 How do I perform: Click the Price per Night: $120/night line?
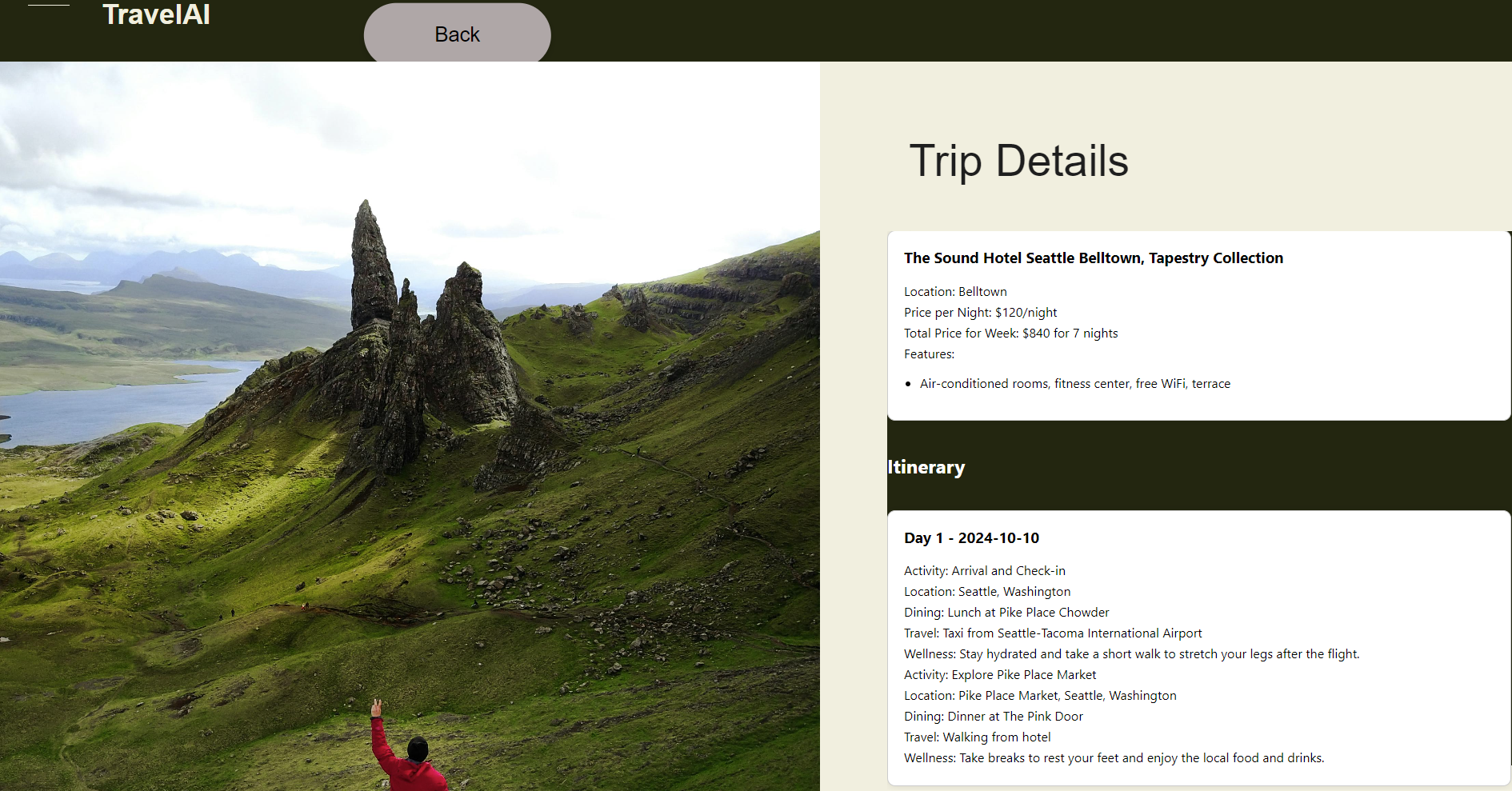coord(980,312)
